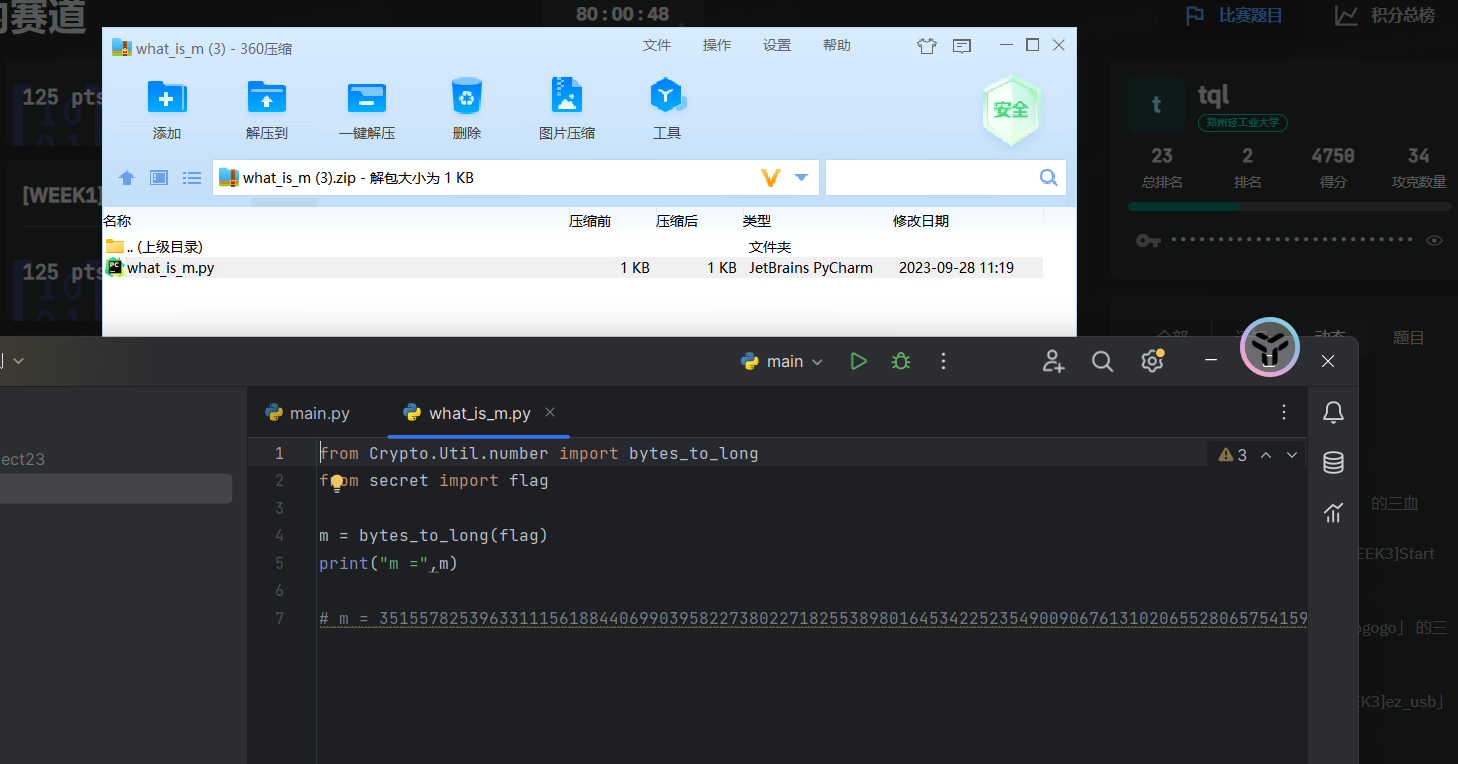
Task: Click the green 安全 security badge
Action: (1011, 110)
